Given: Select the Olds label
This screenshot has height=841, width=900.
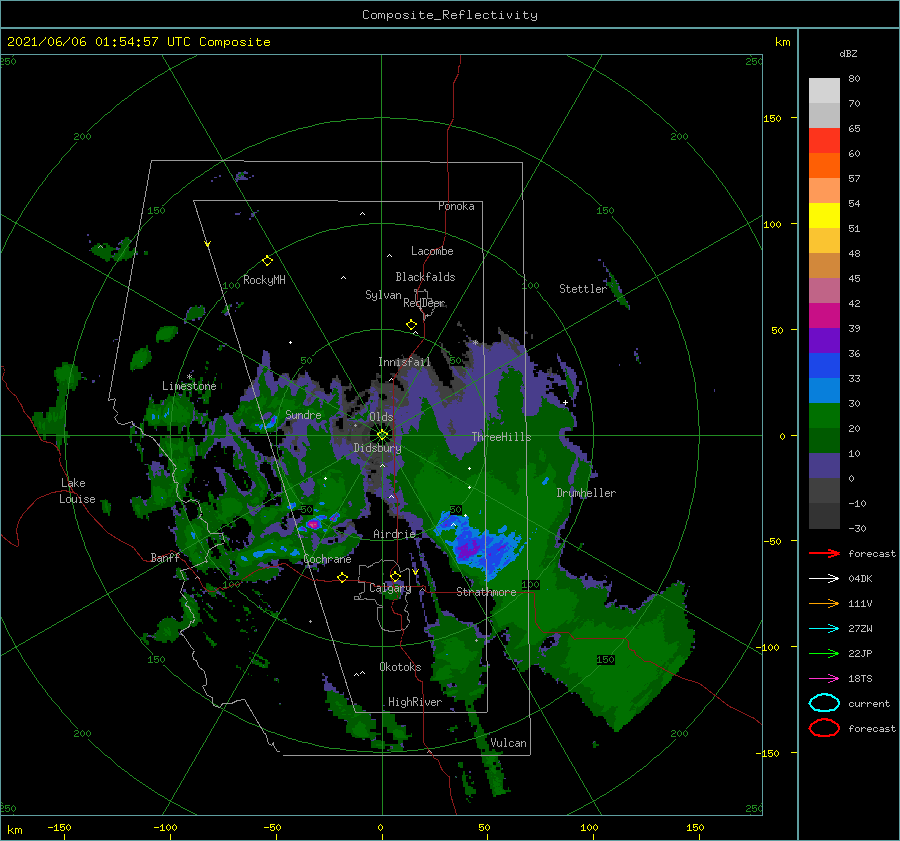Looking at the screenshot, I should click(381, 417).
